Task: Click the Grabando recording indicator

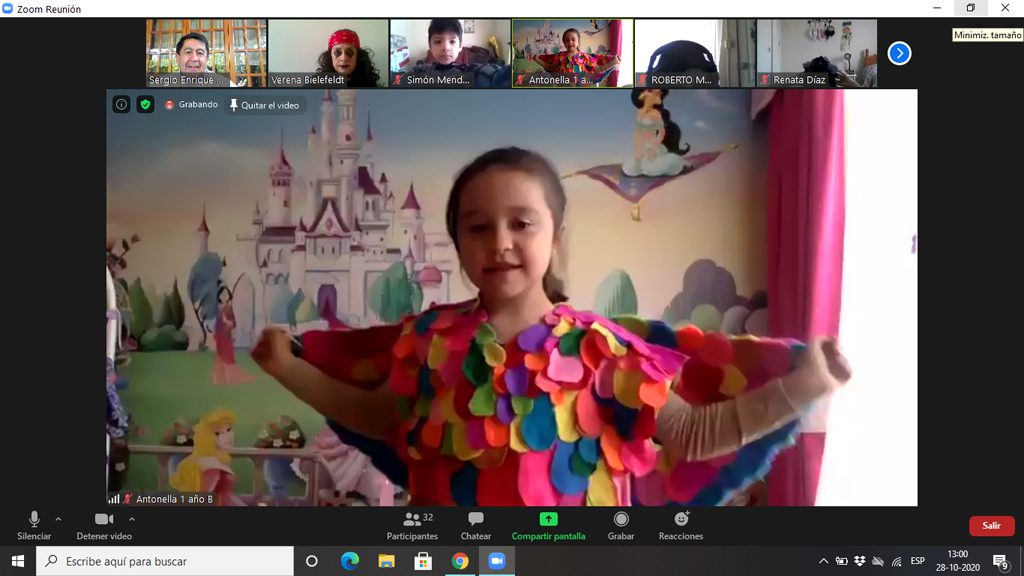Action: (x=191, y=104)
